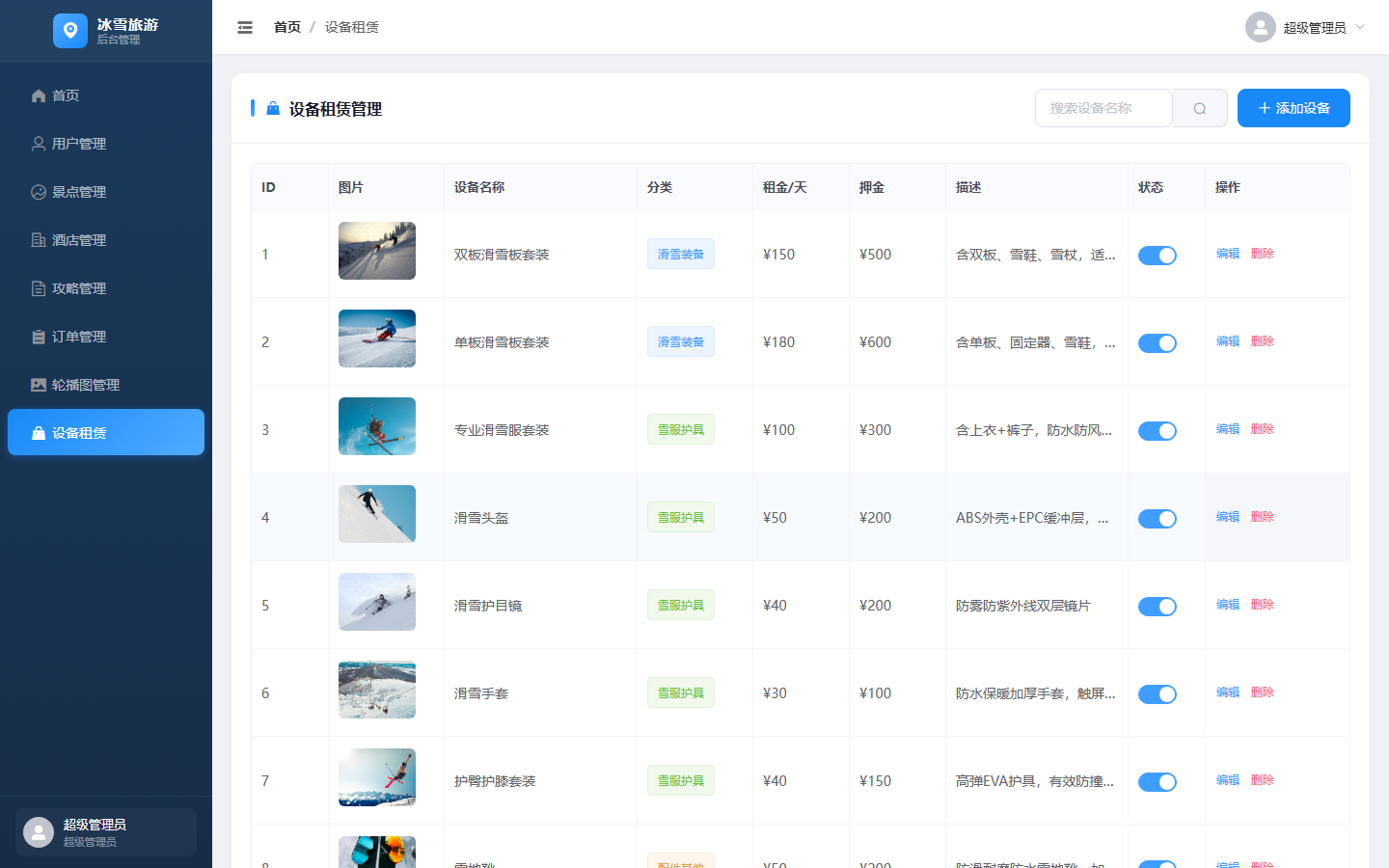This screenshot has height=868, width=1389.
Task: Click the shopping bag icon beside 设备租赁管理
Action: pyautogui.click(x=273, y=109)
